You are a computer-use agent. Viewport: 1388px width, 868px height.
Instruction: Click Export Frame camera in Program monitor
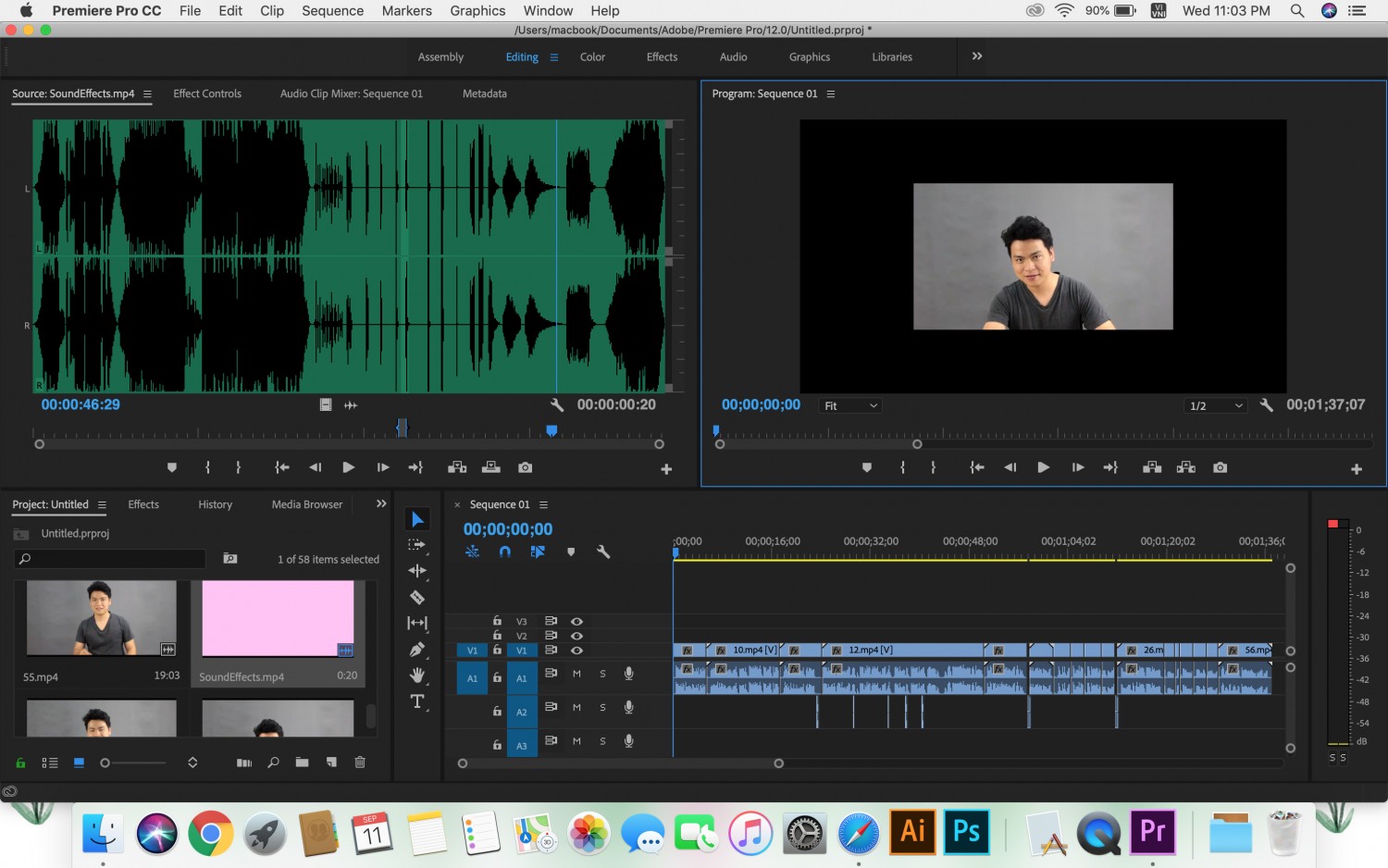1221,467
